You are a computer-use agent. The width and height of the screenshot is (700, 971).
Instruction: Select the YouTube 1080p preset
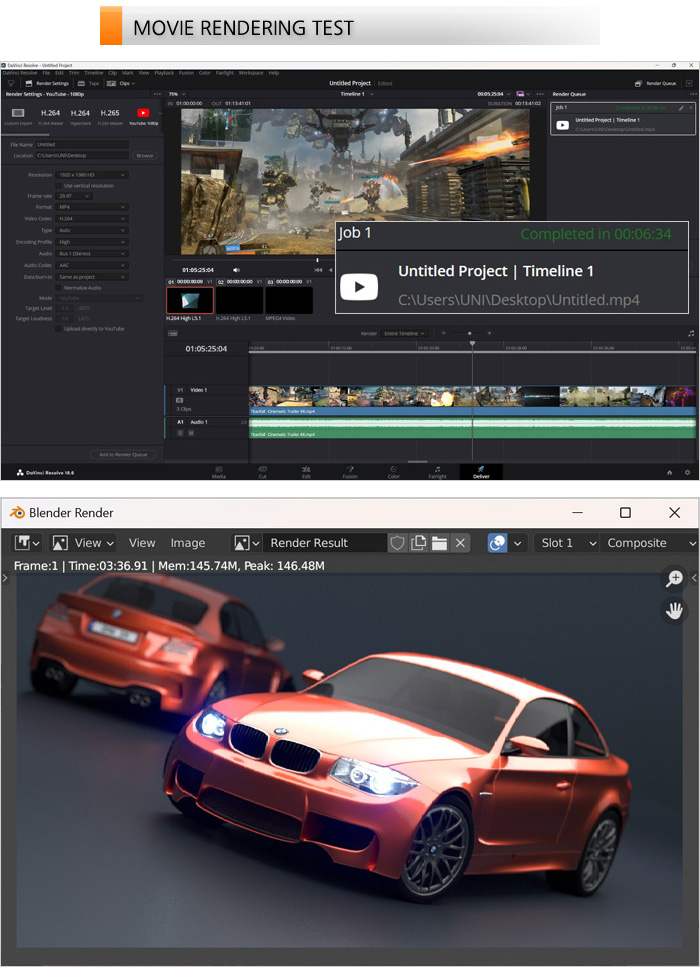143,116
